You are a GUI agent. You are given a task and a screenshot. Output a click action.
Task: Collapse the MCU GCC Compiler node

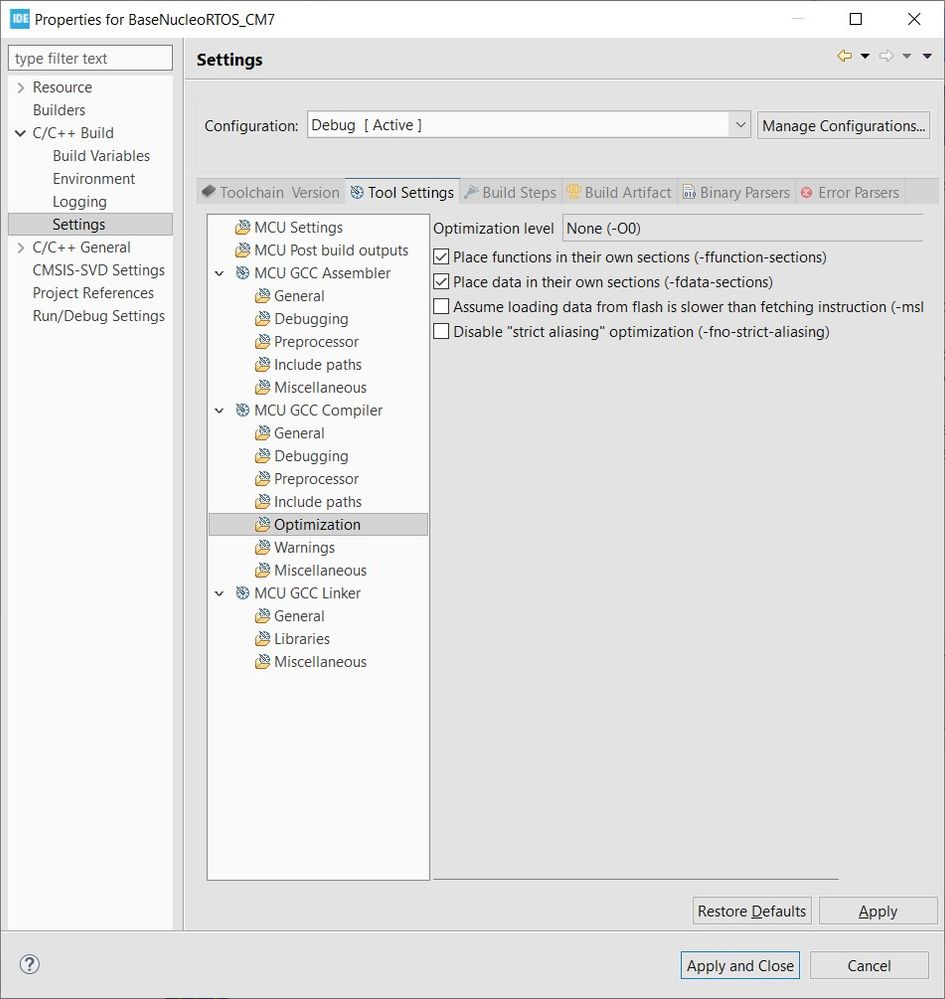(x=219, y=410)
